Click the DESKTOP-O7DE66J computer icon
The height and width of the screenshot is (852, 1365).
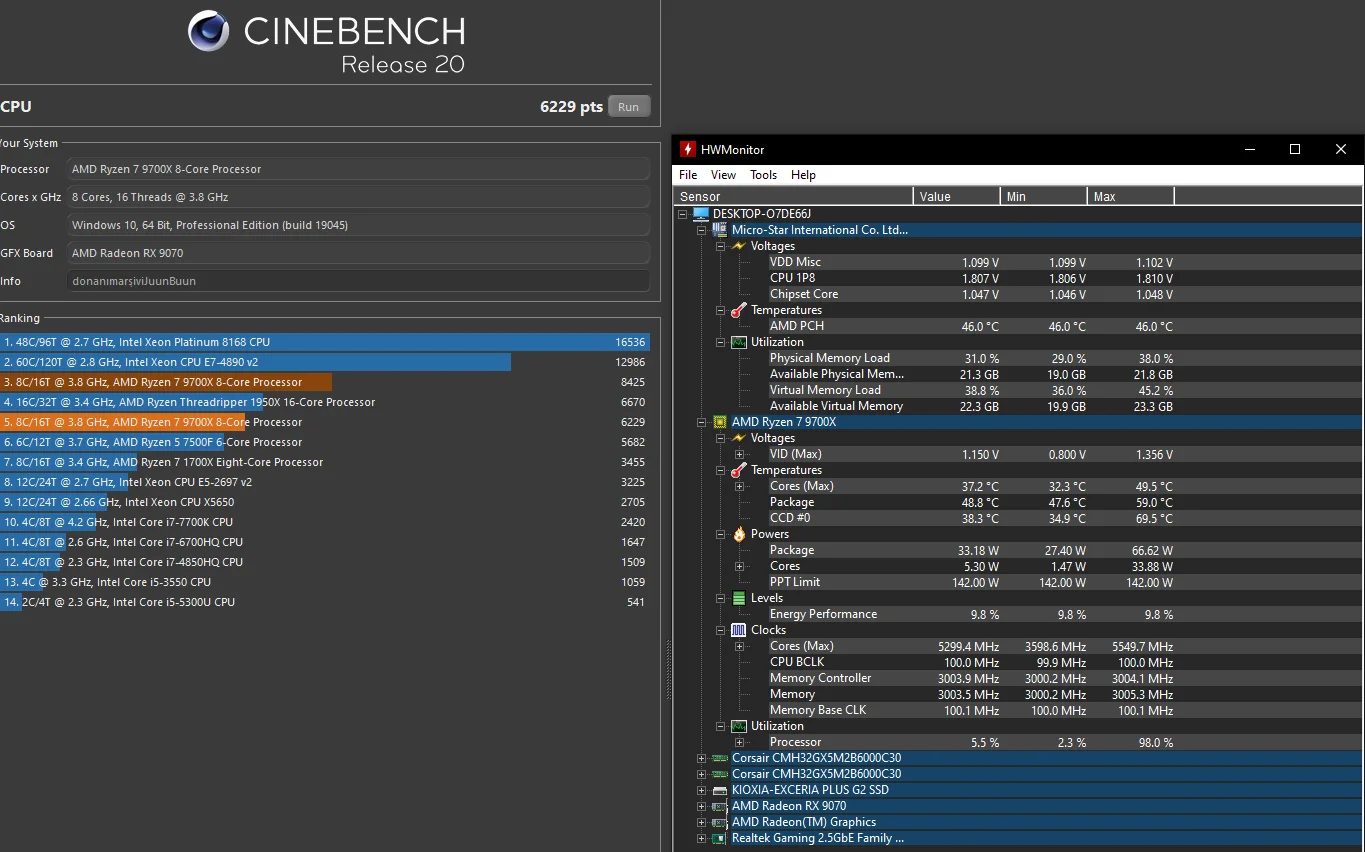pyautogui.click(x=701, y=214)
